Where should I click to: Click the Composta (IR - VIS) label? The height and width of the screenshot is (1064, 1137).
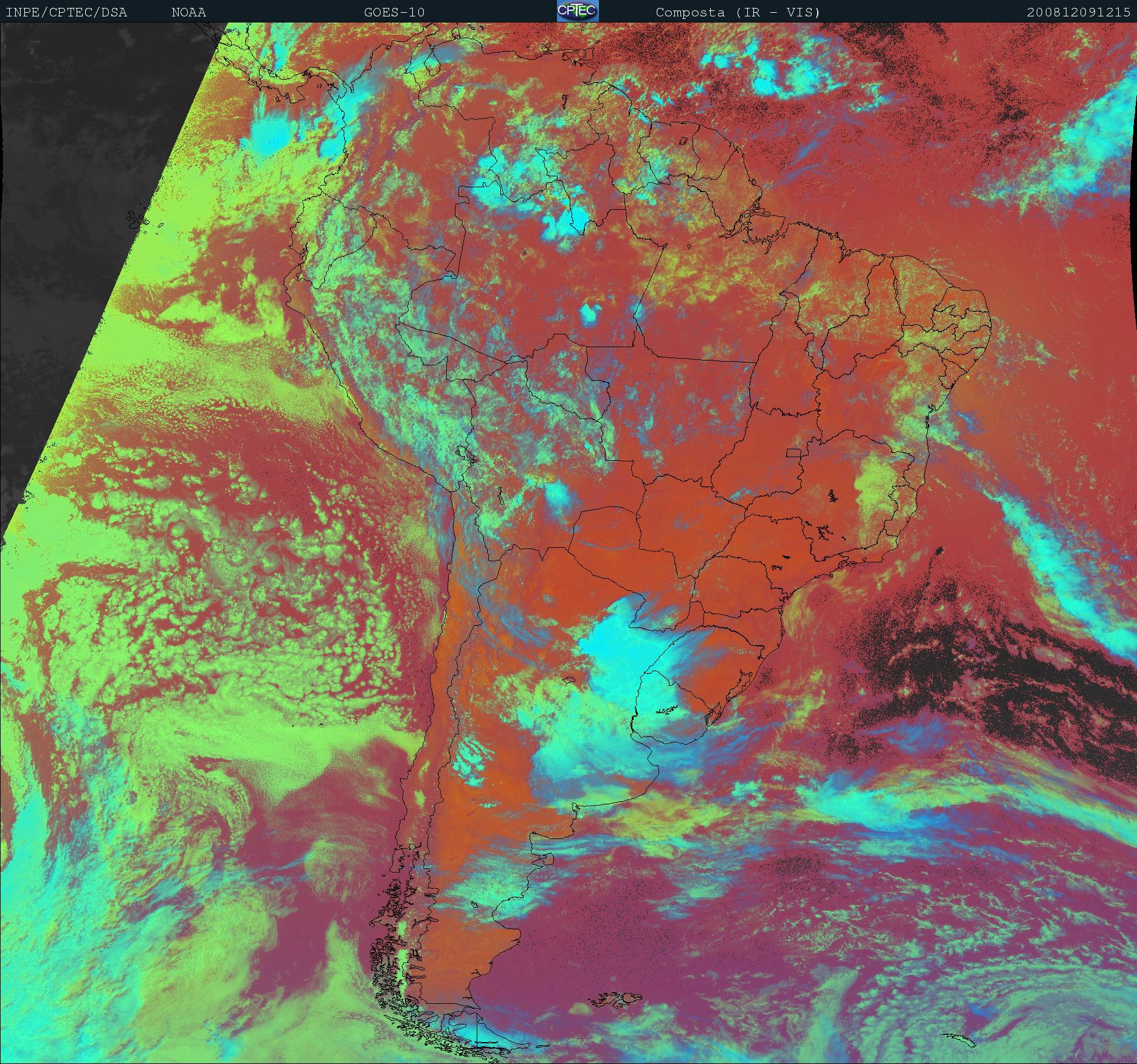pos(738,12)
